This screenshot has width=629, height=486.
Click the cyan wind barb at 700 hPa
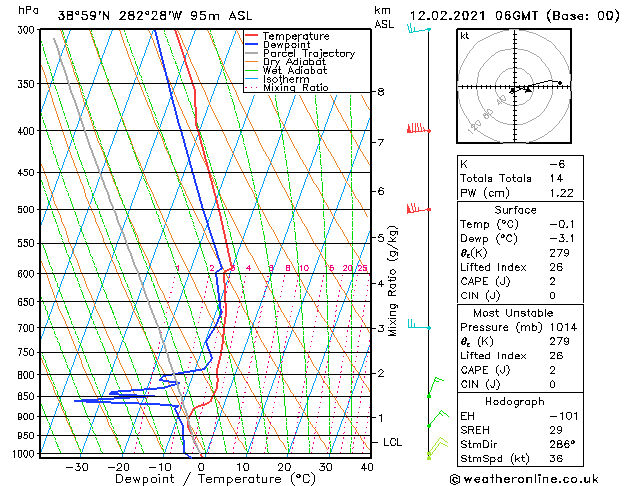[419, 324]
